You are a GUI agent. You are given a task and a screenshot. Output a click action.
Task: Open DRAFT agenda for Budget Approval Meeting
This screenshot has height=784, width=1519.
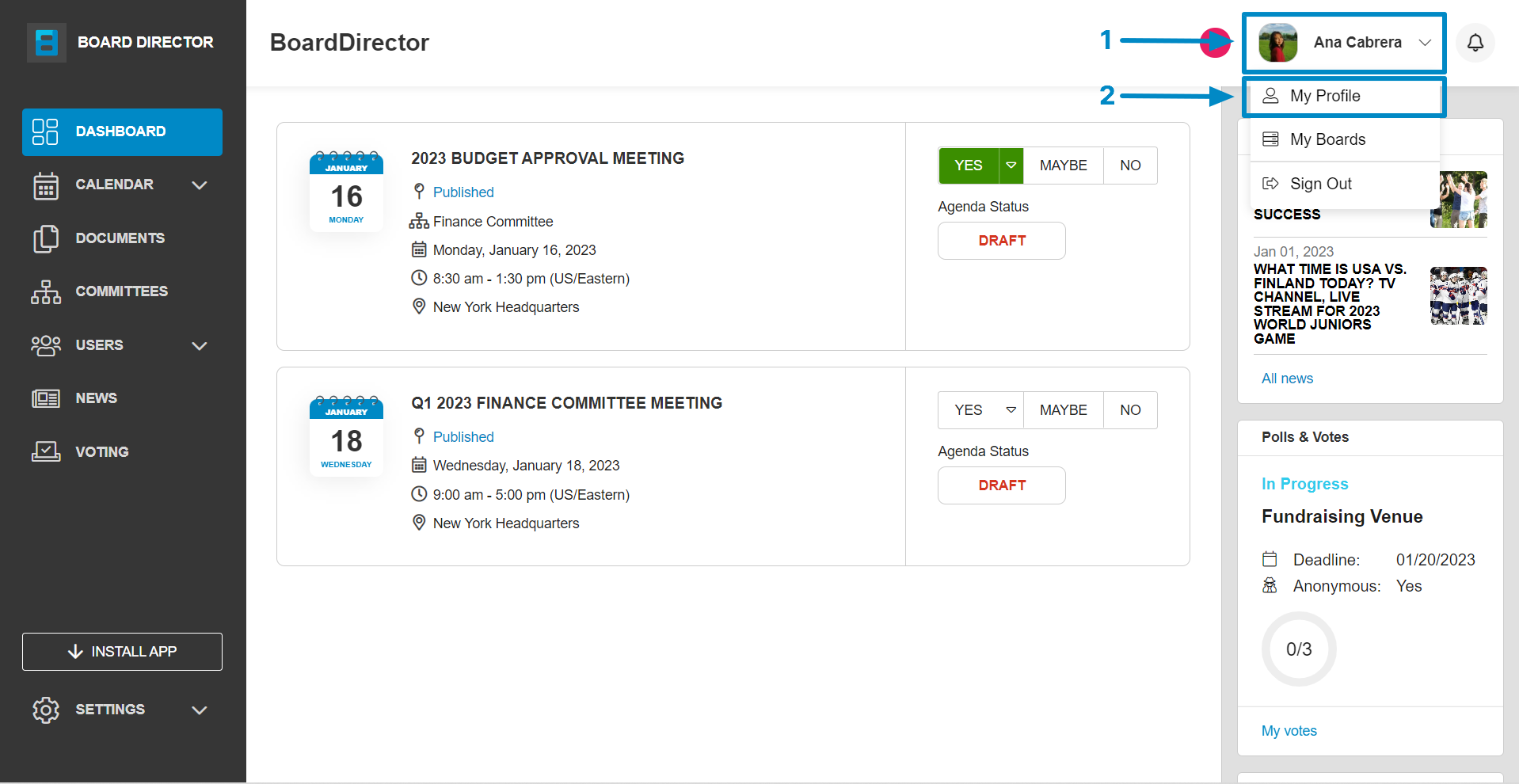click(1002, 241)
